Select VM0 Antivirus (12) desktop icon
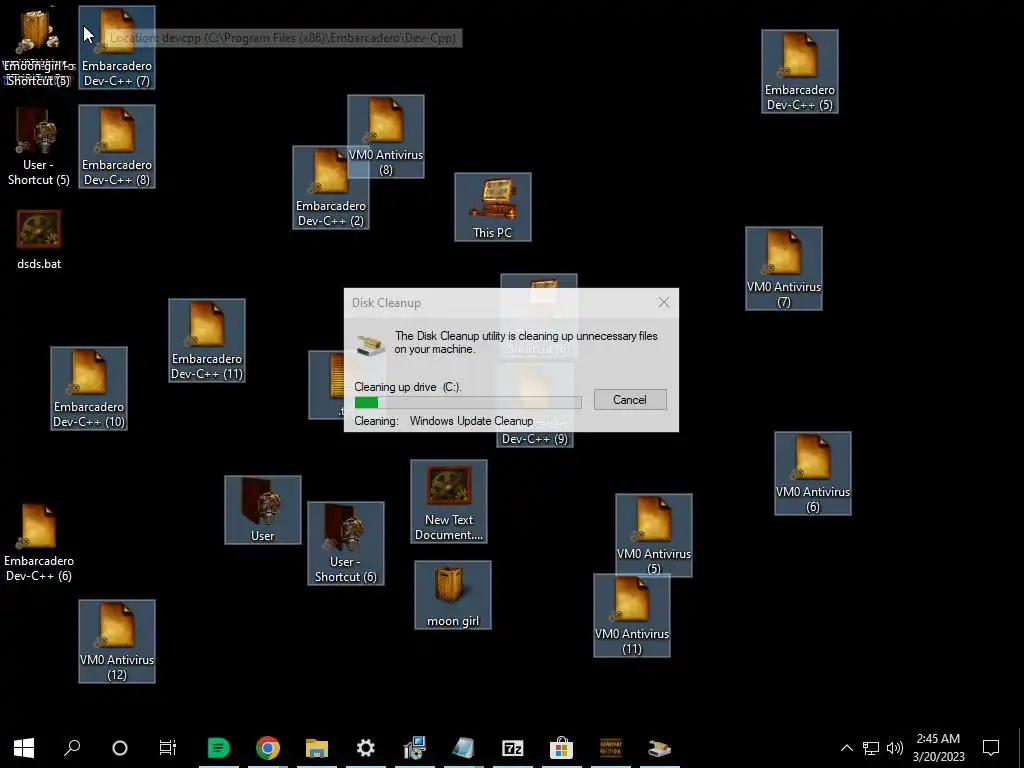1024x768 pixels. (x=117, y=641)
